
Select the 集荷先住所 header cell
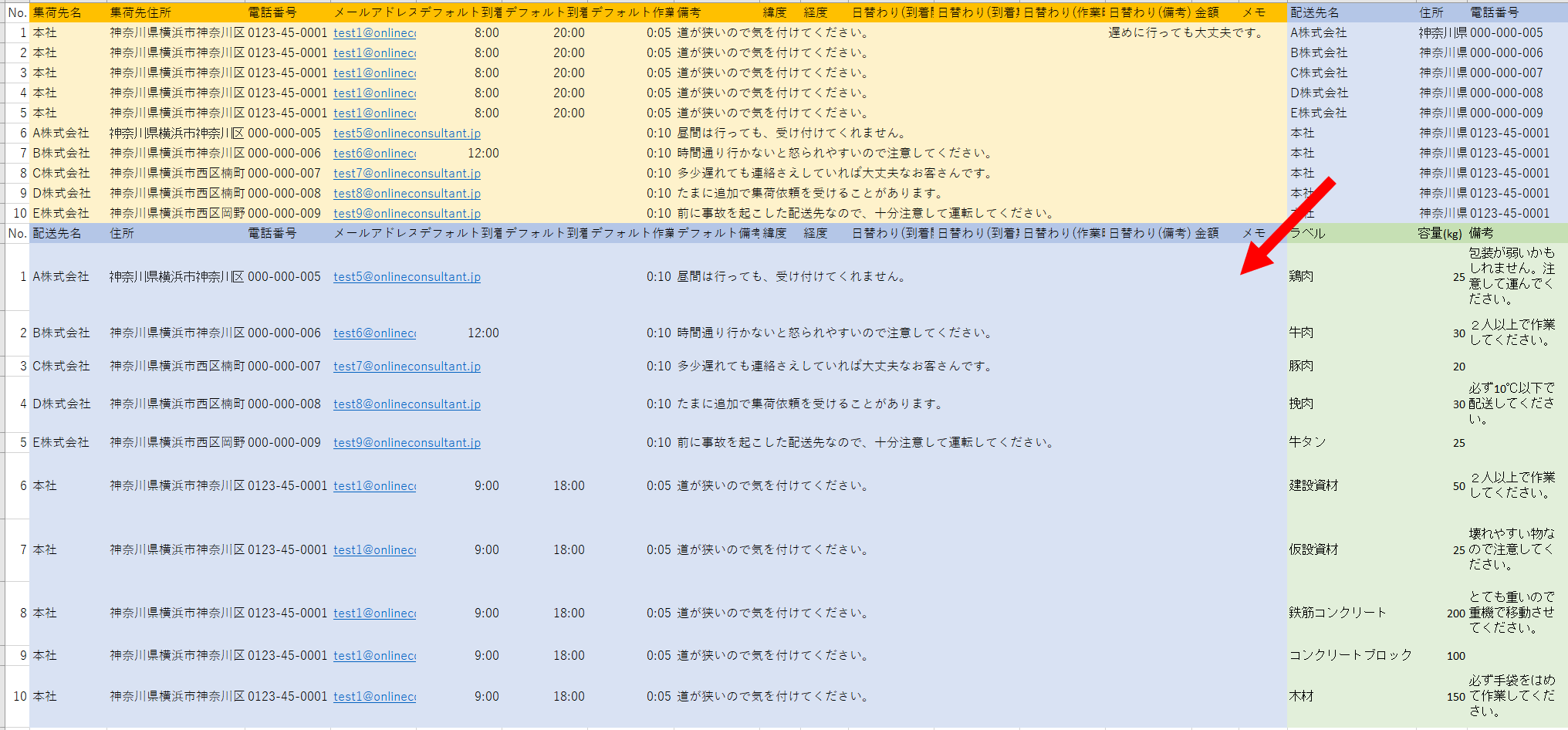click(x=140, y=13)
